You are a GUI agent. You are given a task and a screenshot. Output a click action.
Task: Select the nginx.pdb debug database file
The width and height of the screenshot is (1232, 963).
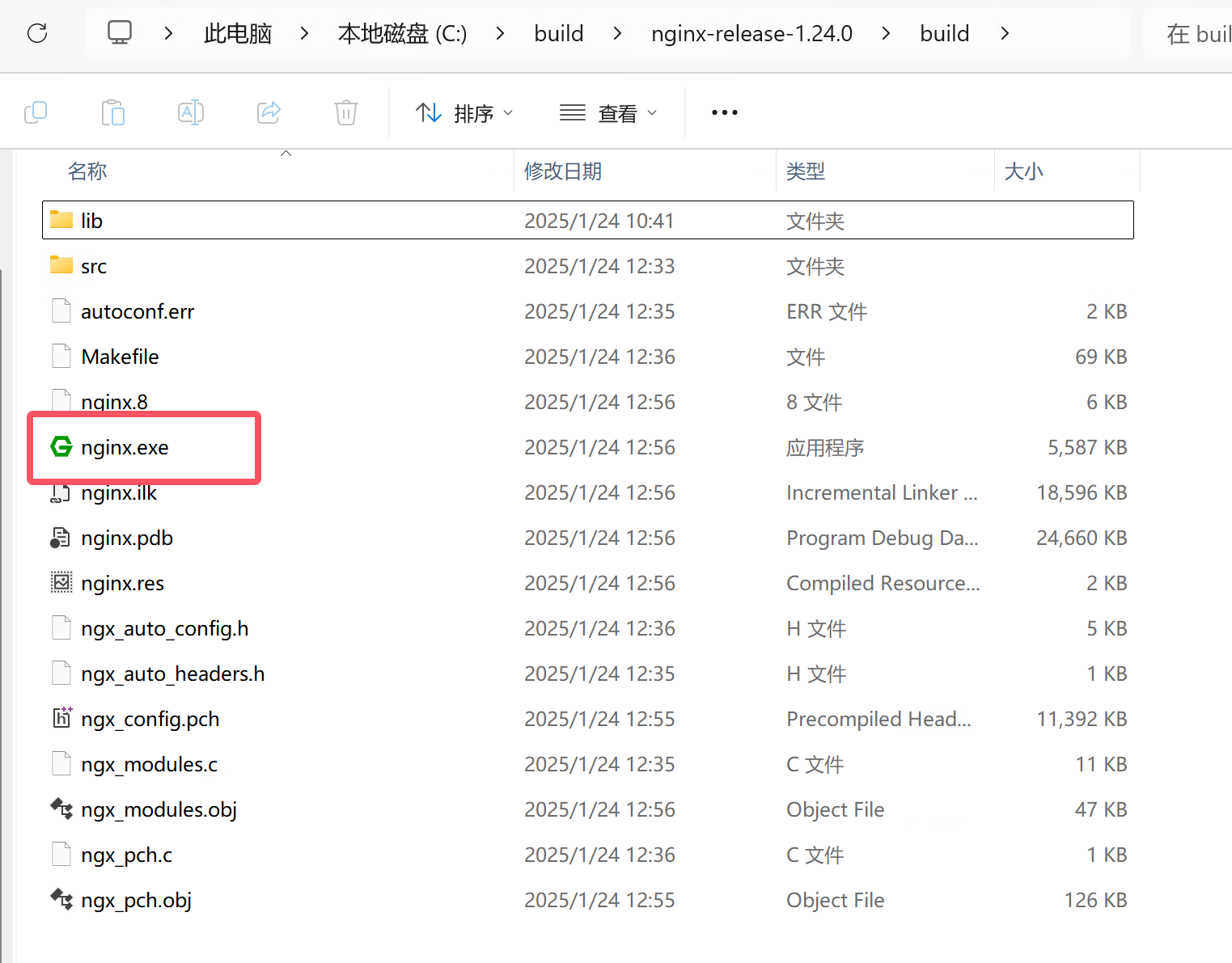click(x=127, y=538)
